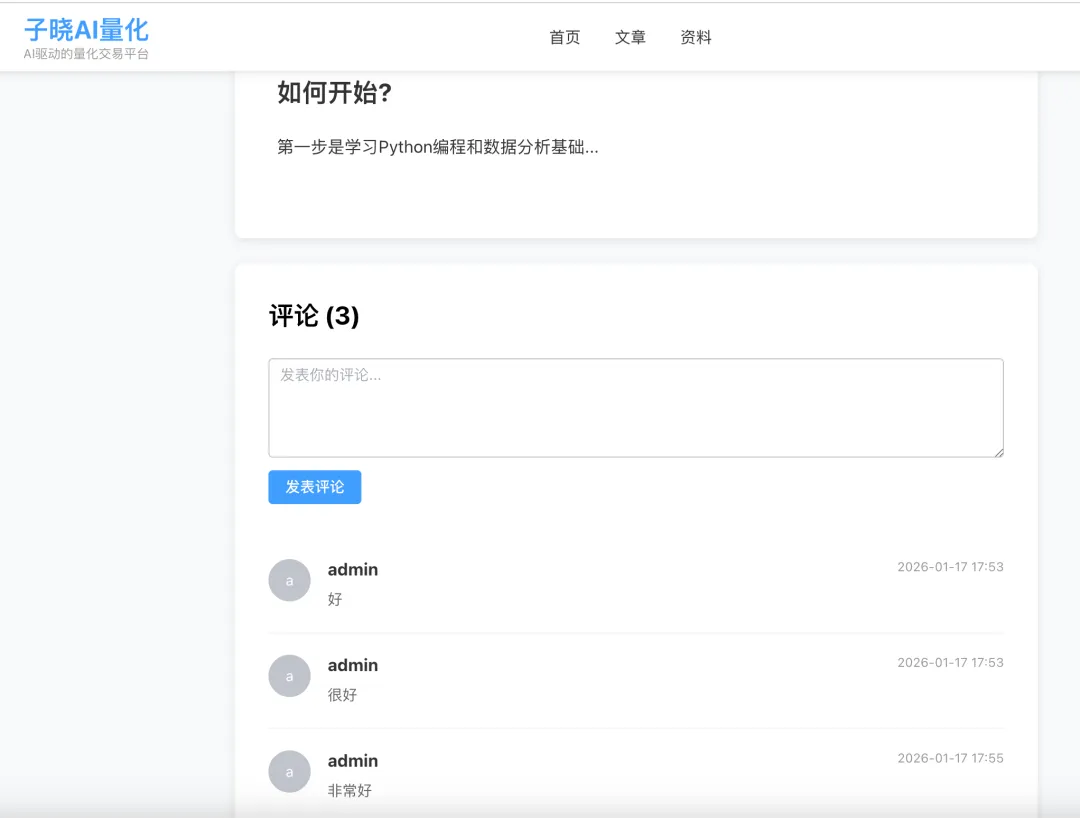
Task: Click the 发表你的评论 comment text box
Action: (x=636, y=408)
